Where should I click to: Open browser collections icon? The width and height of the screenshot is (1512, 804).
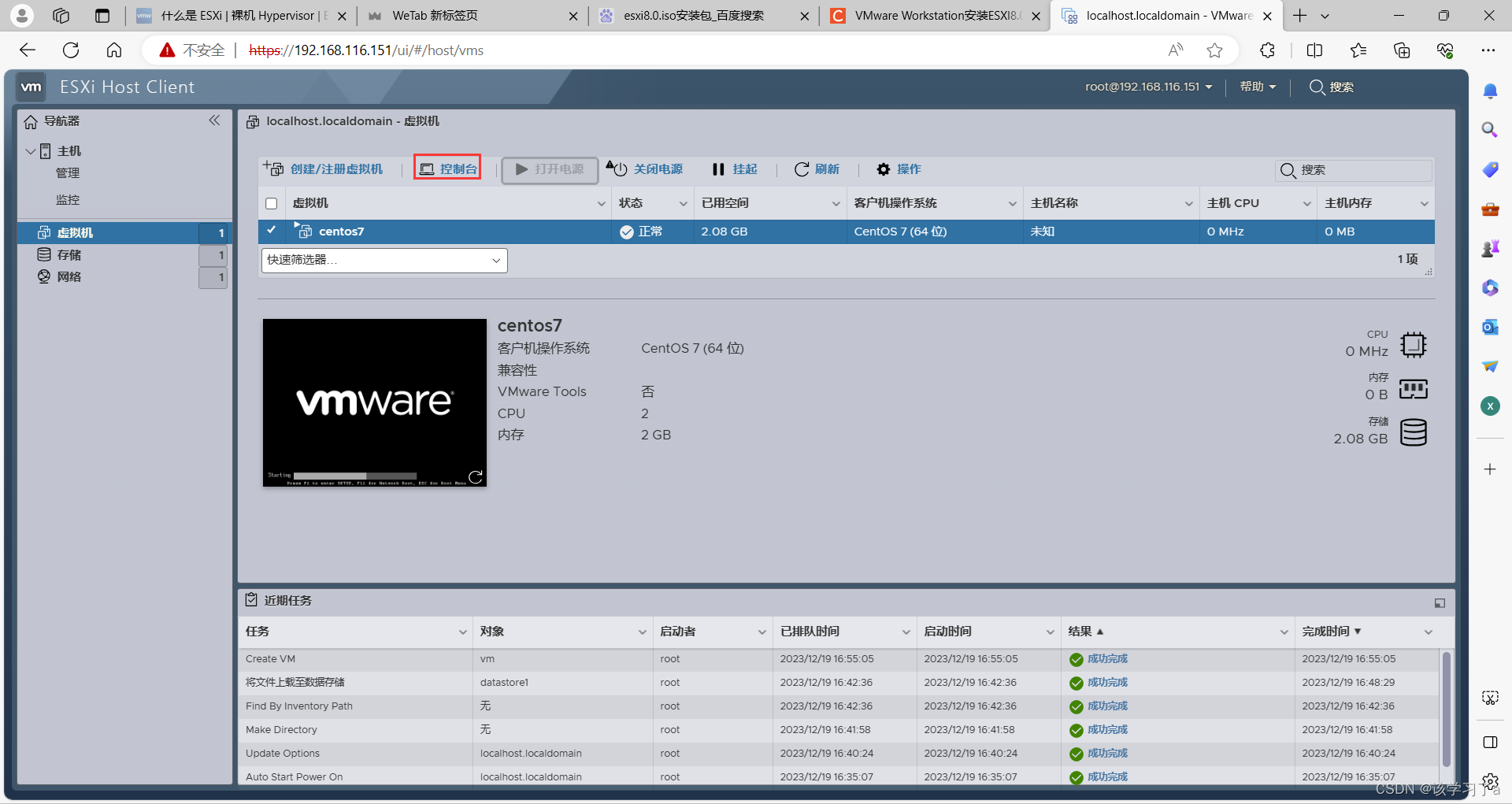click(x=1402, y=50)
